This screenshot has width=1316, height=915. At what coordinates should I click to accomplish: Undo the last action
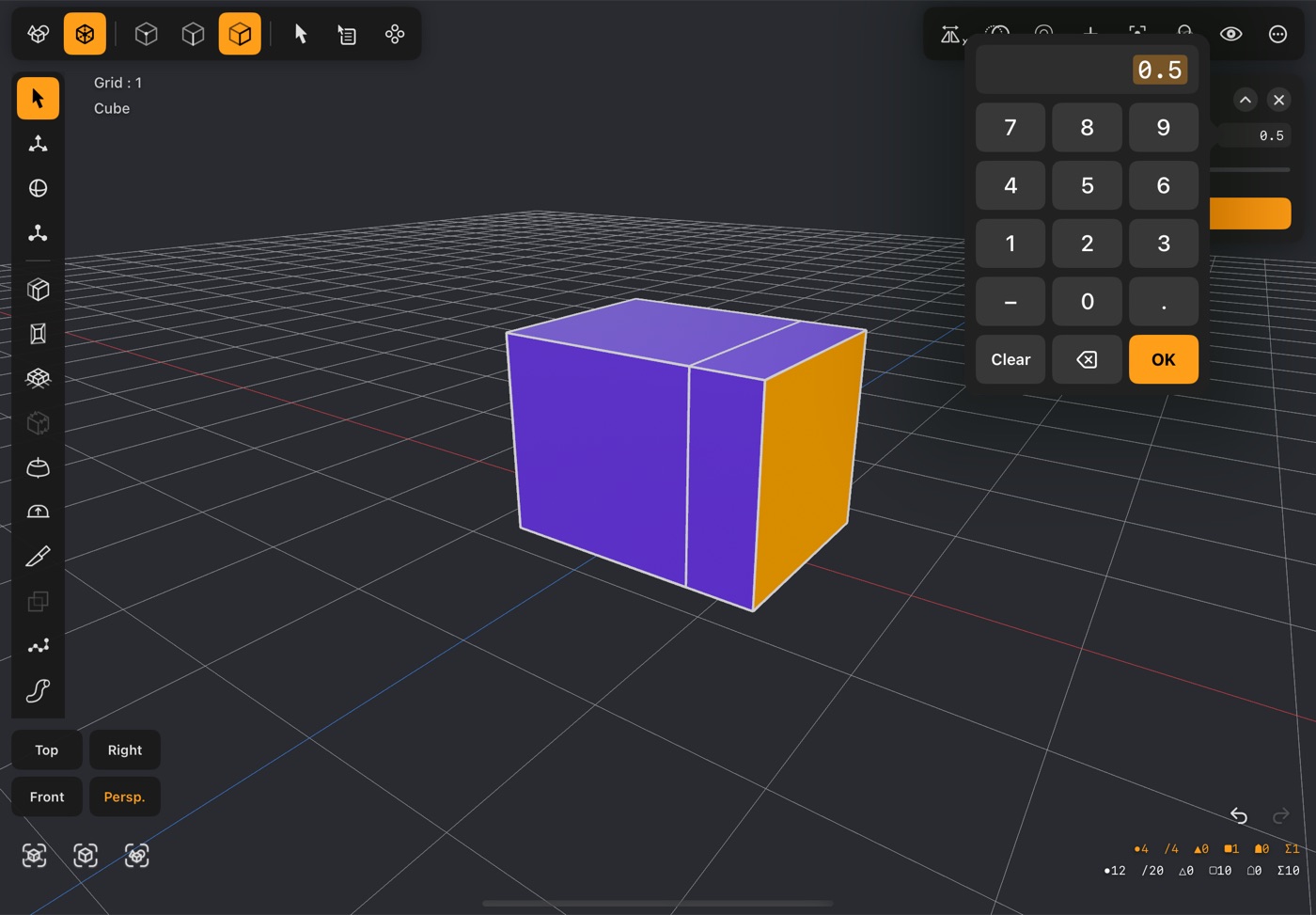(1239, 815)
